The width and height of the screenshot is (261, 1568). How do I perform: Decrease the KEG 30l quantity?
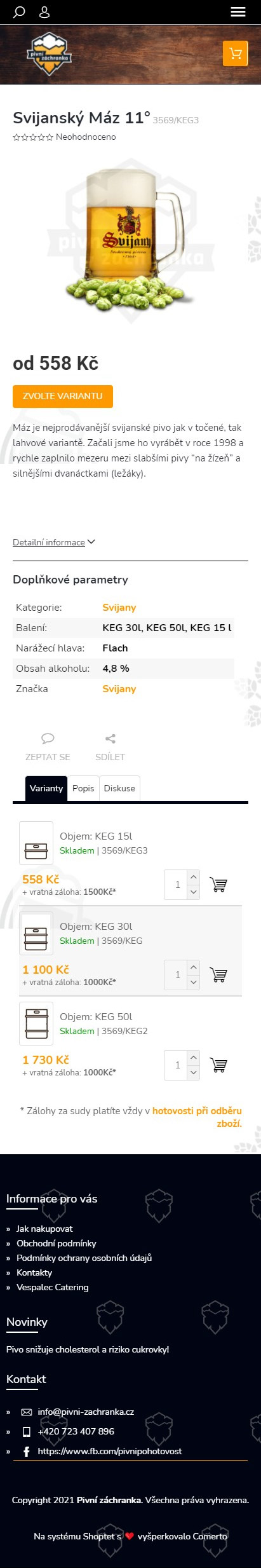click(194, 983)
